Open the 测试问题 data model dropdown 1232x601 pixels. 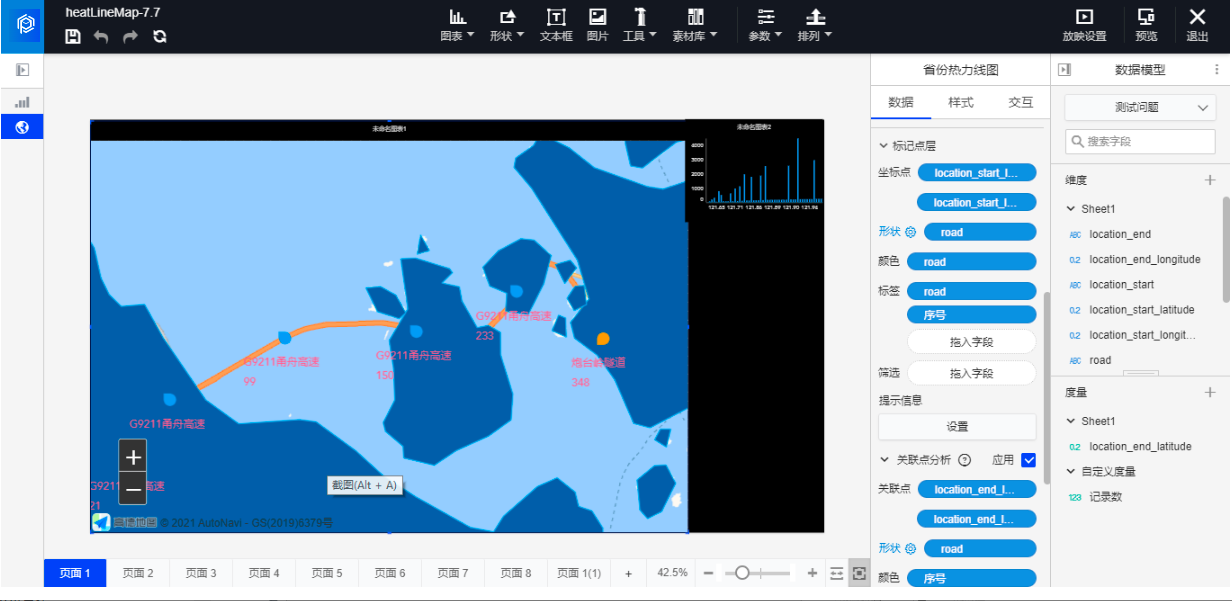pyautogui.click(x=1140, y=107)
